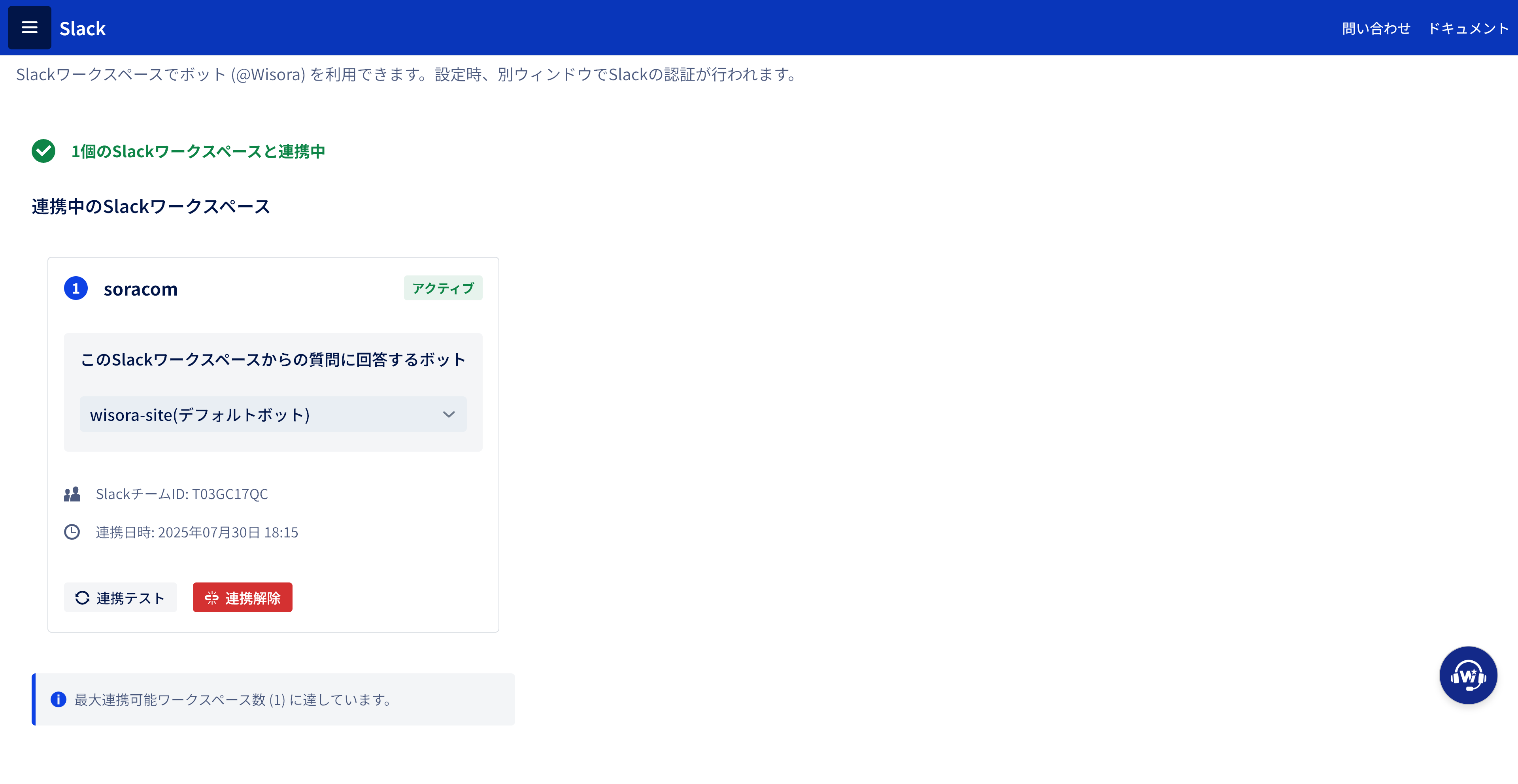This screenshot has width=1518, height=784.
Task: Open ドキュメント in the header
Action: pyautogui.click(x=1467, y=28)
